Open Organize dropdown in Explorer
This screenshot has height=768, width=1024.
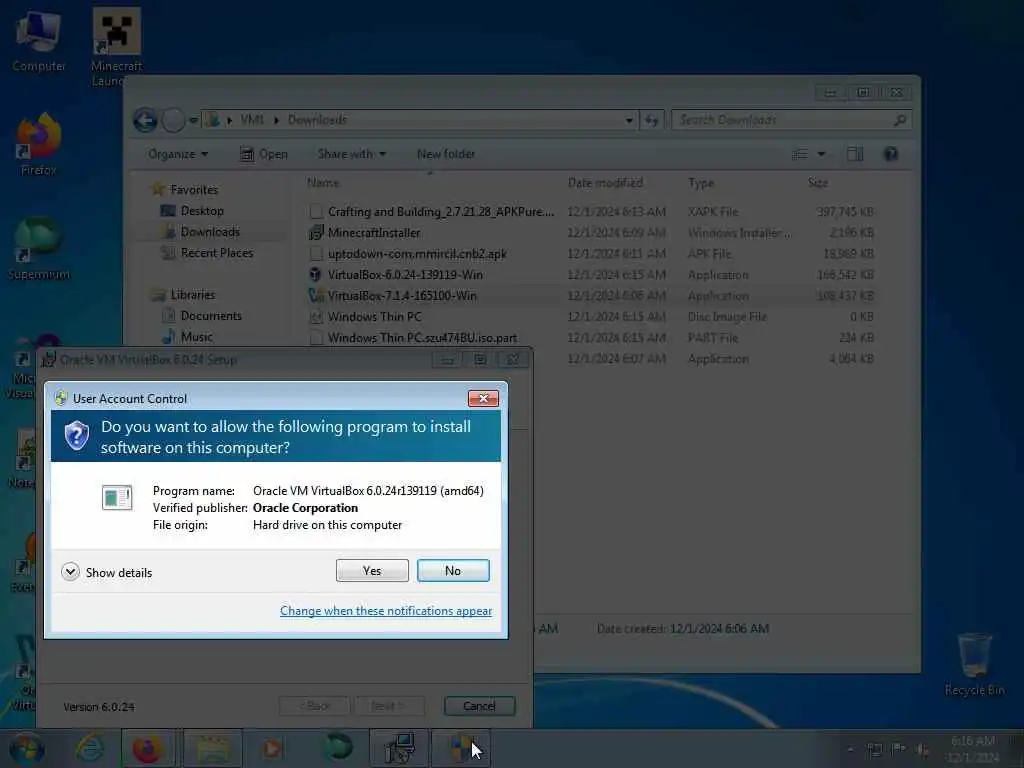[x=178, y=154]
